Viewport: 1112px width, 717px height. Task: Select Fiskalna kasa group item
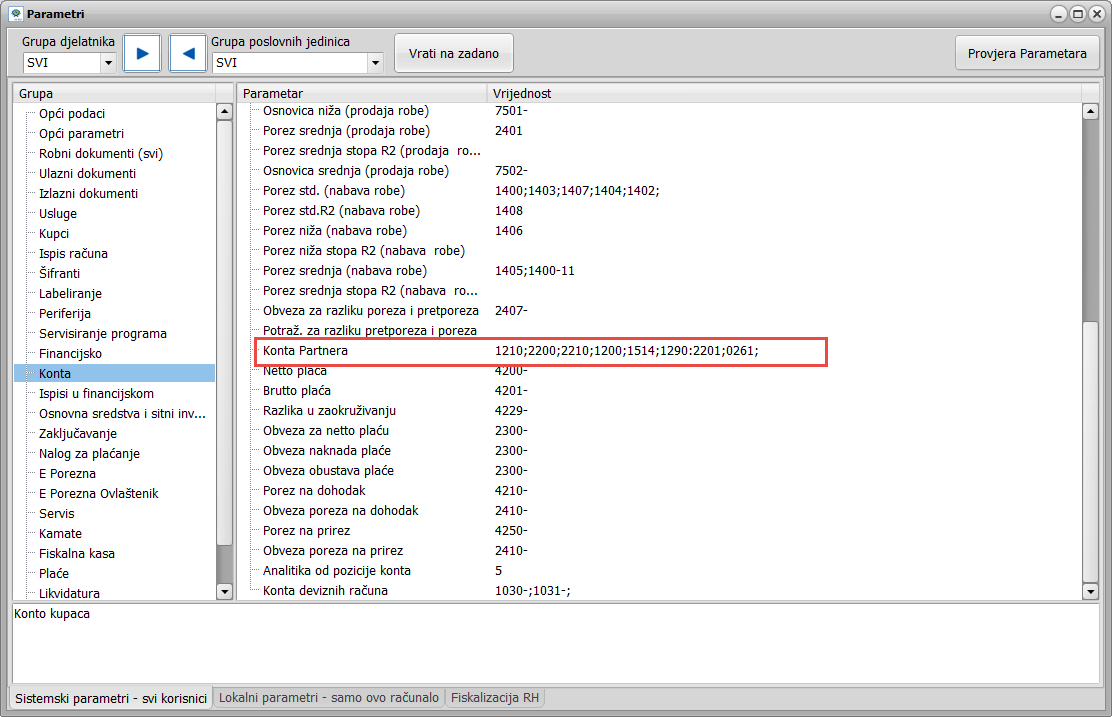[77, 553]
